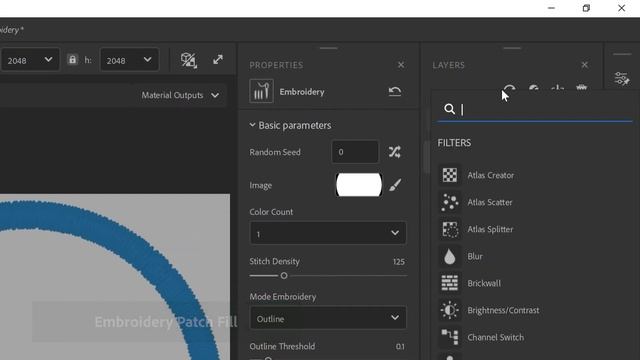Open the Material Outputs dropdown

180,95
